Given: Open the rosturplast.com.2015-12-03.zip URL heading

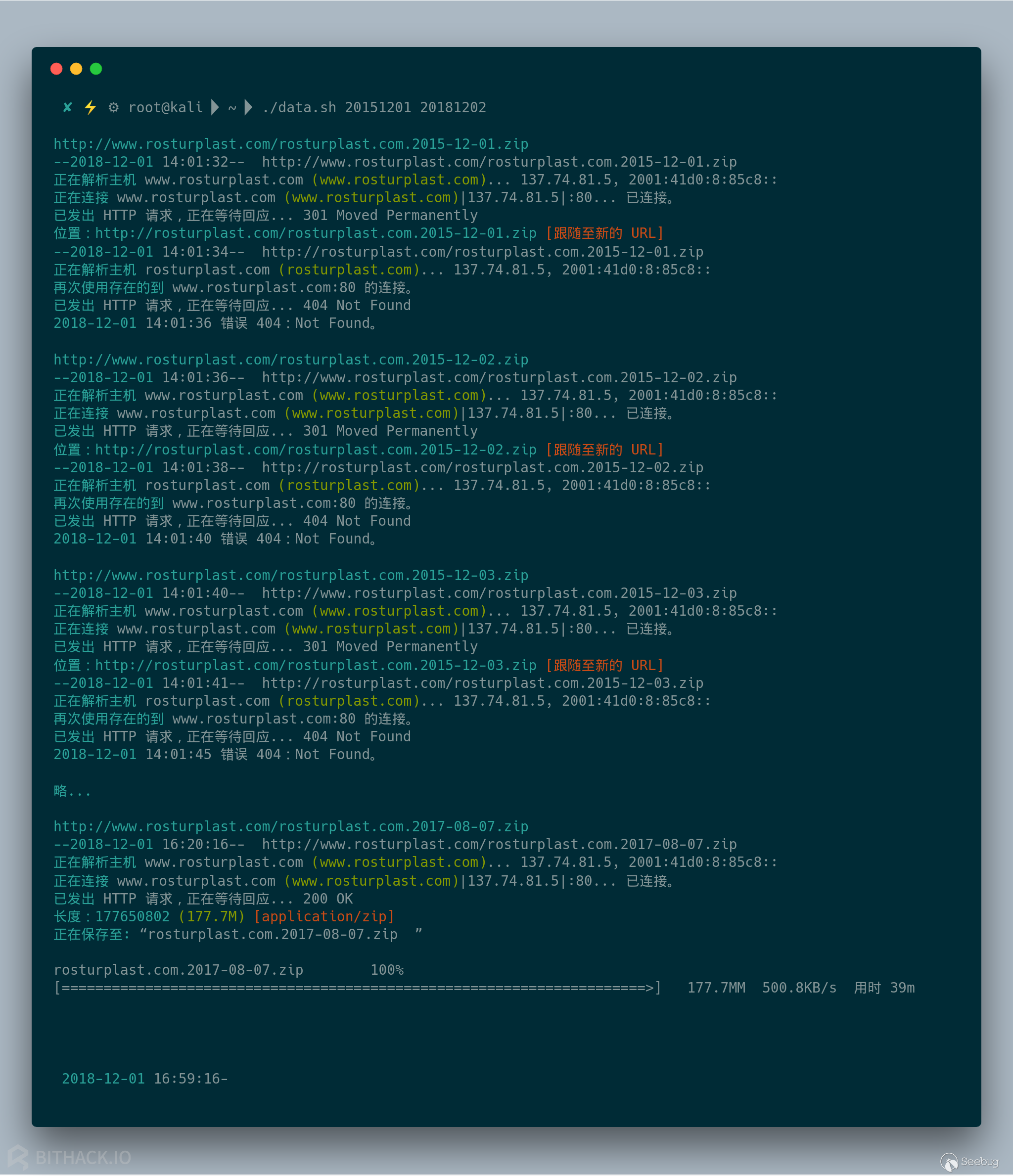Looking at the screenshot, I should coord(289,574).
